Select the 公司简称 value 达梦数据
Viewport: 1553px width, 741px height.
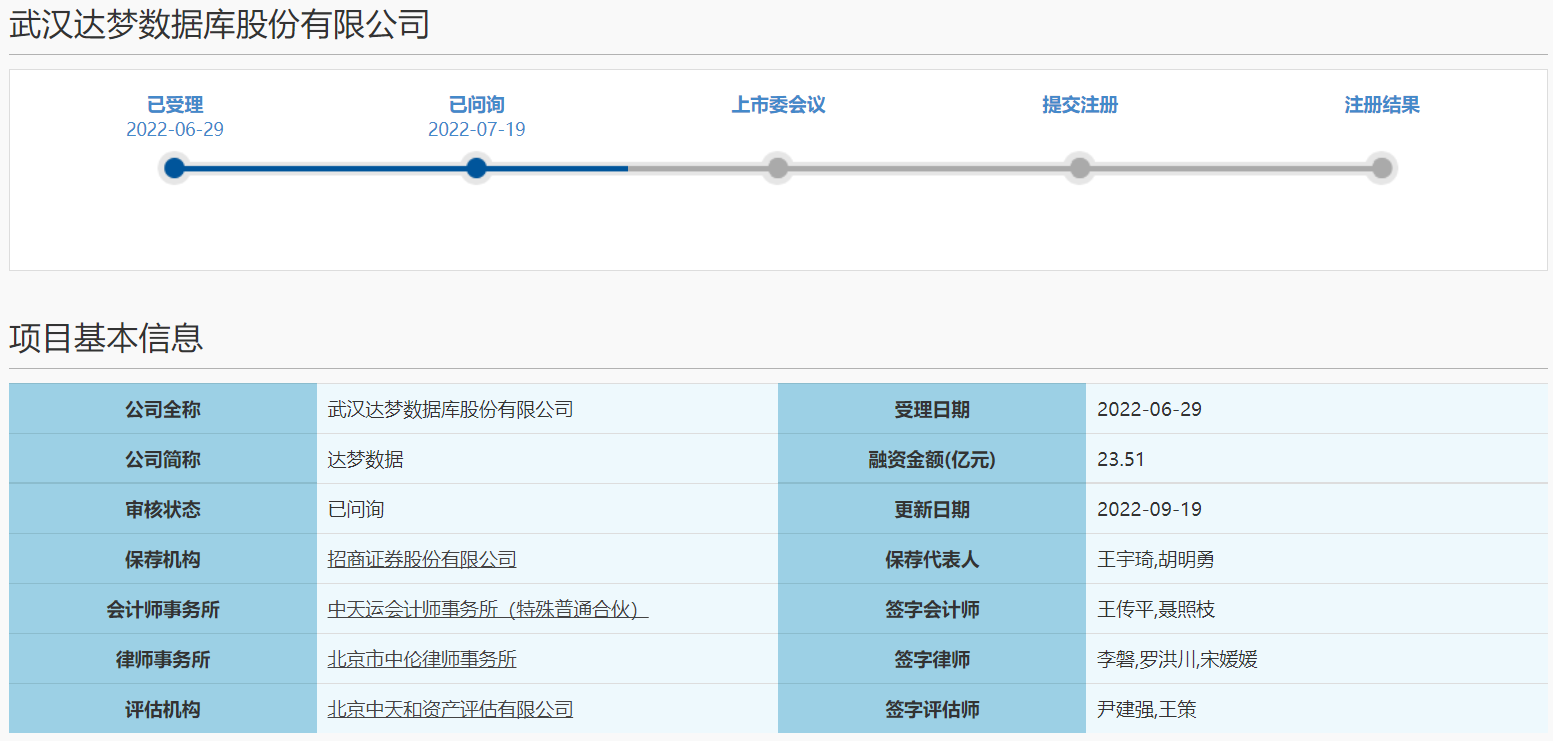[369, 459]
